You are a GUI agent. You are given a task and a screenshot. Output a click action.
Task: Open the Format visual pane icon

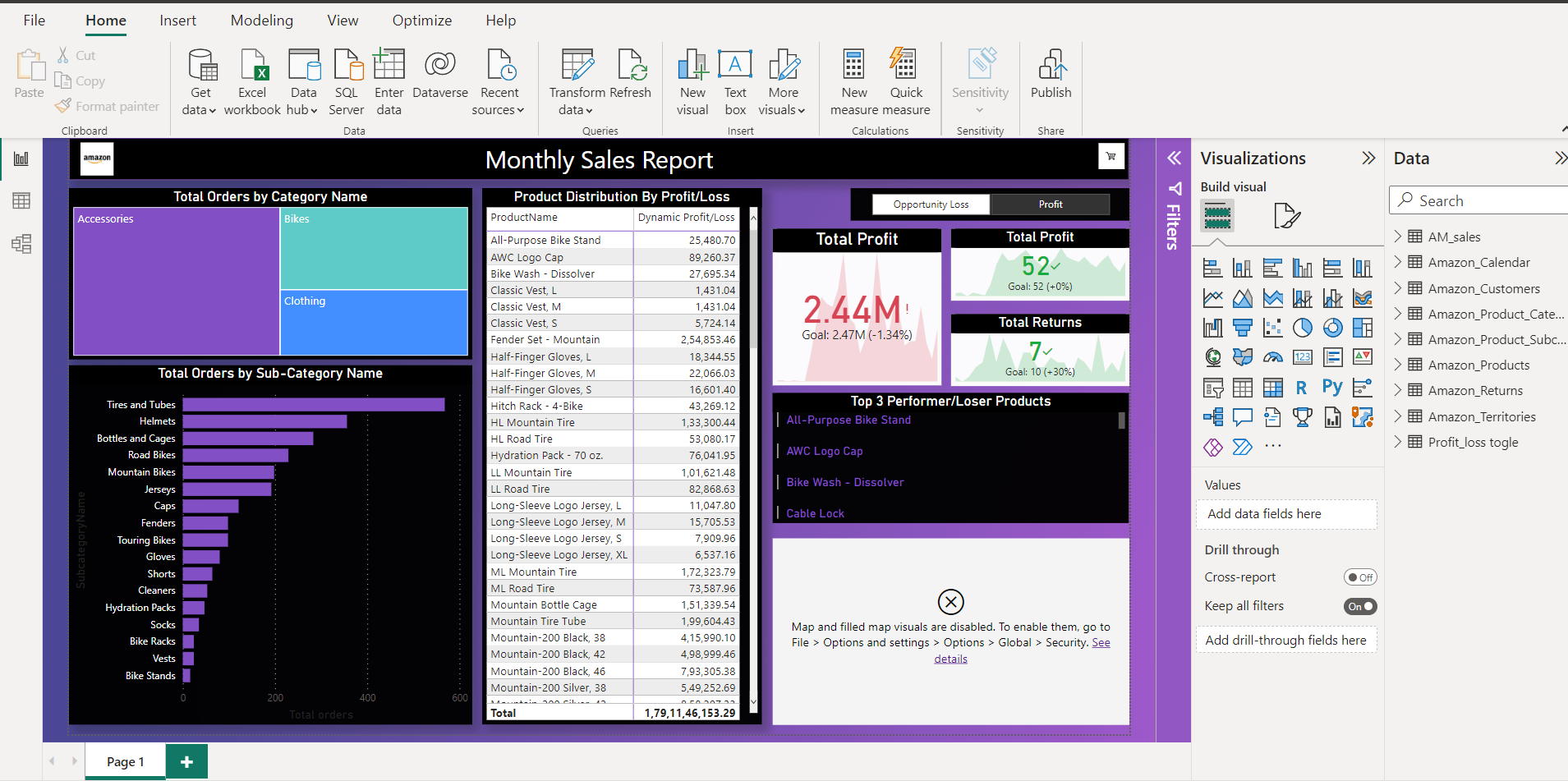(x=1287, y=215)
